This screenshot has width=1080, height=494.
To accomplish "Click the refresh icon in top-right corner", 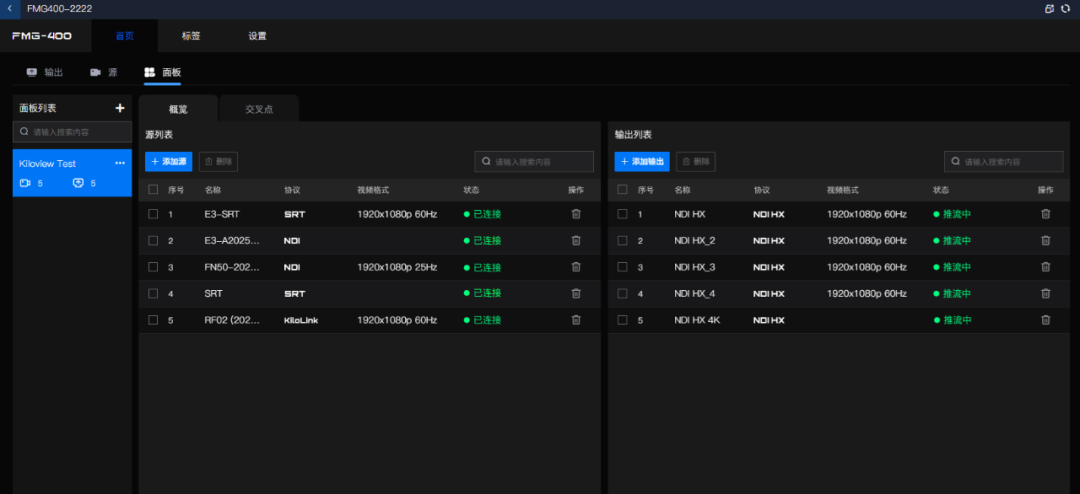I will pyautogui.click(x=1065, y=8).
